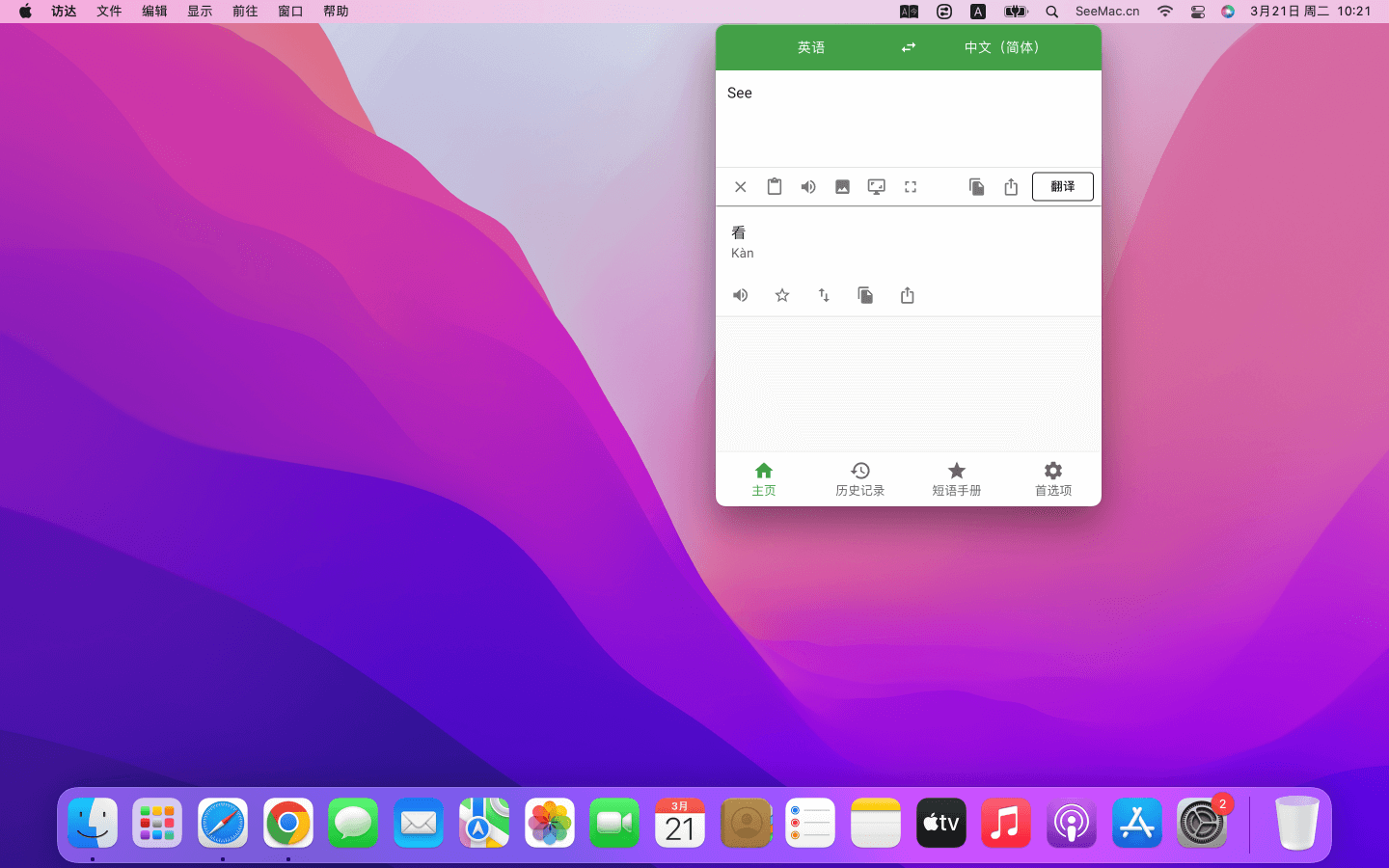
Task: Open image translation icon
Action: tap(842, 187)
